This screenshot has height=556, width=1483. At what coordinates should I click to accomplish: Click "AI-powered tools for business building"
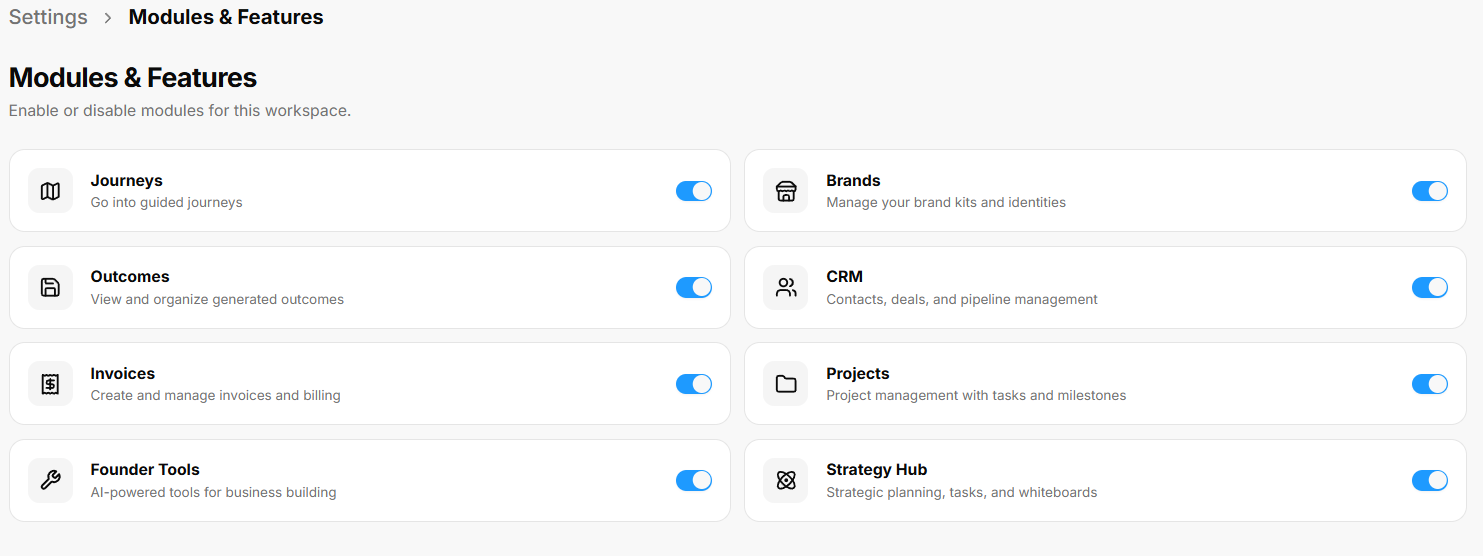pyautogui.click(x=214, y=492)
